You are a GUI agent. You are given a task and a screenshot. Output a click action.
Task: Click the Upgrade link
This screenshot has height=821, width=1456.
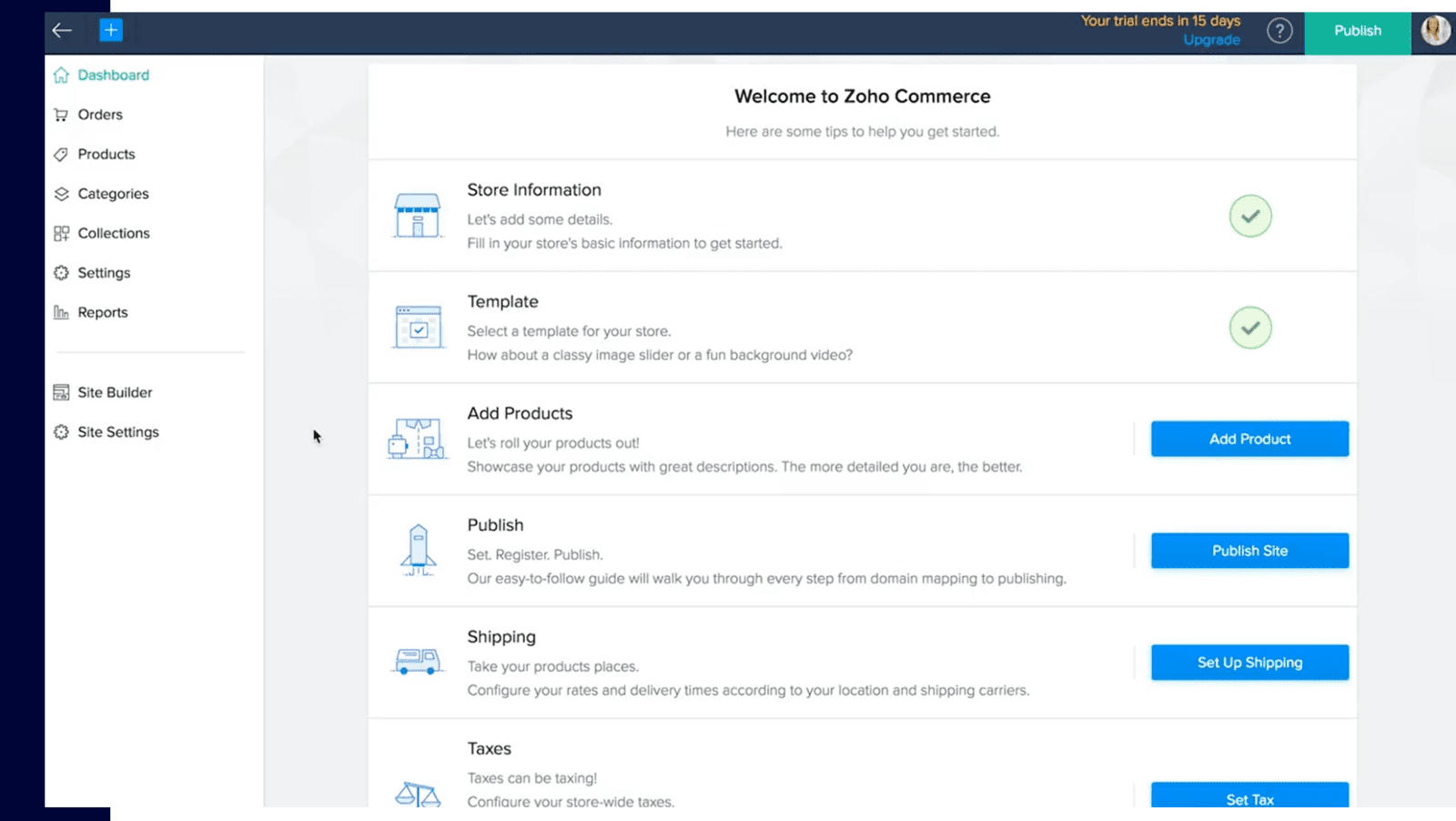[1211, 40]
